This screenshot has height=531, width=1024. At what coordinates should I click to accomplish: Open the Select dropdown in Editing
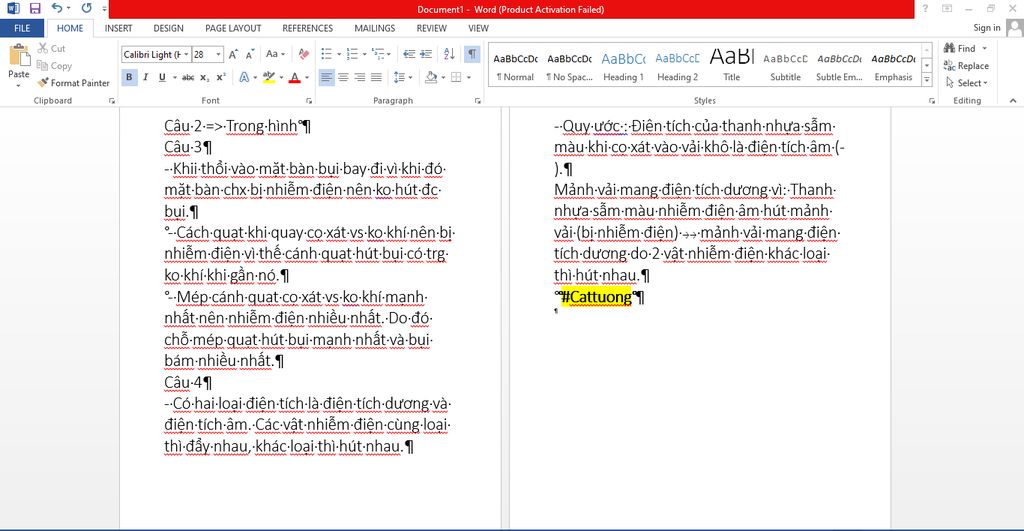[967, 83]
